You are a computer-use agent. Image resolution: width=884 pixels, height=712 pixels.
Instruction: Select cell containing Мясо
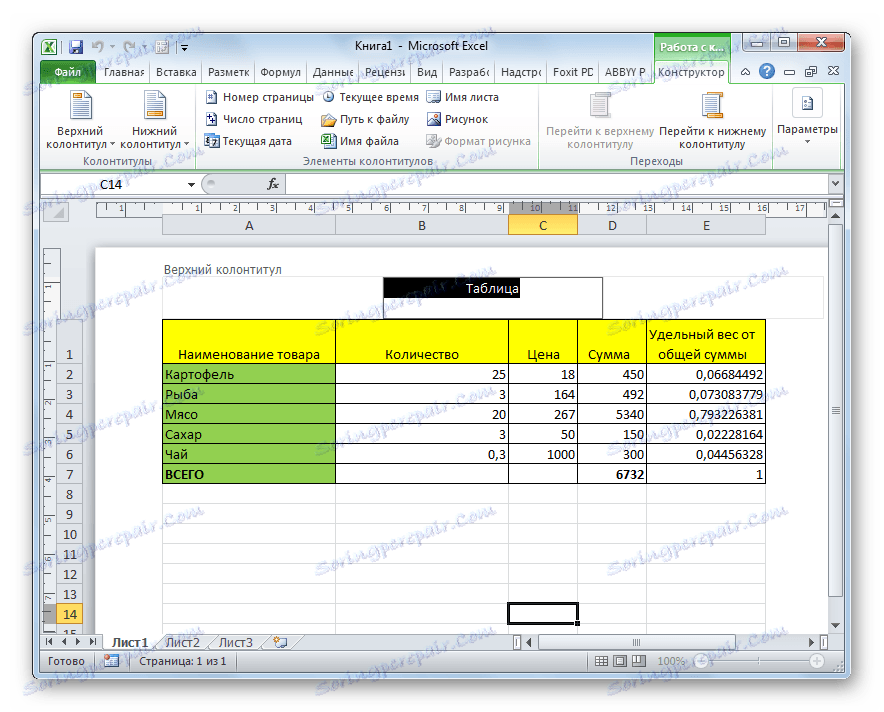[x=249, y=414]
